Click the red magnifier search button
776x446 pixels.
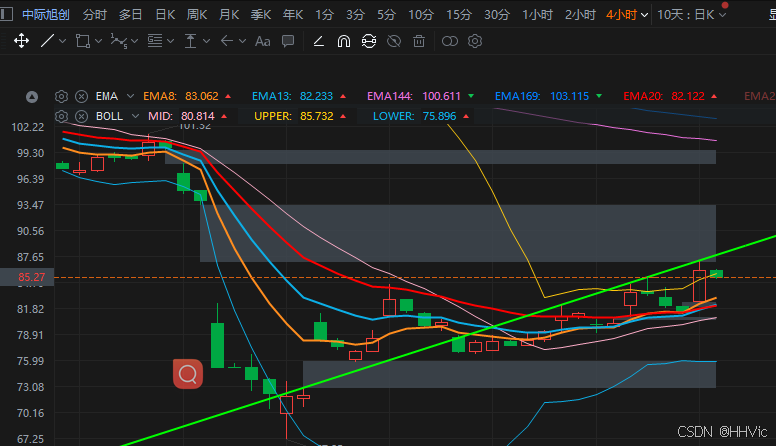coord(188,374)
